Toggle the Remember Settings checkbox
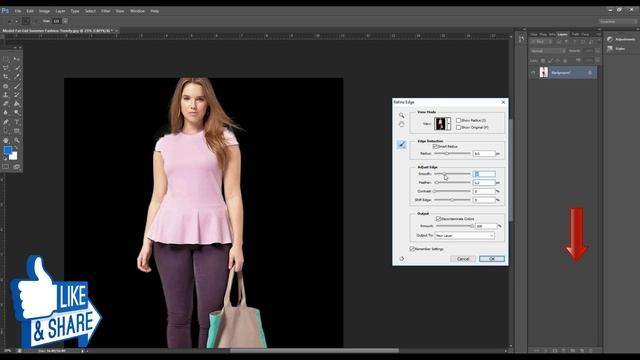Viewport: 640px width, 360px height. pyautogui.click(x=412, y=249)
